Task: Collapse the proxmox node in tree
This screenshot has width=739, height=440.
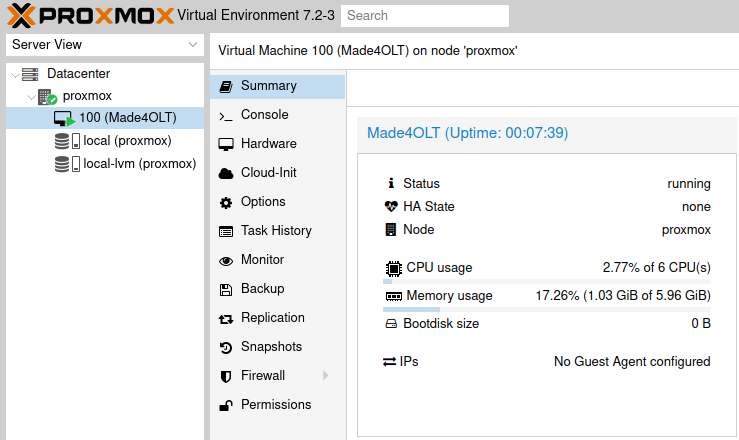Action: pyautogui.click(x=29, y=97)
